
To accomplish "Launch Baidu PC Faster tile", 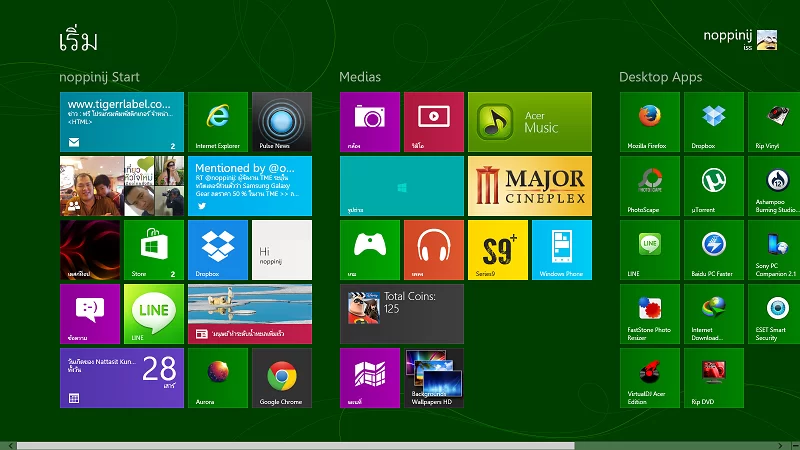I will (x=714, y=250).
